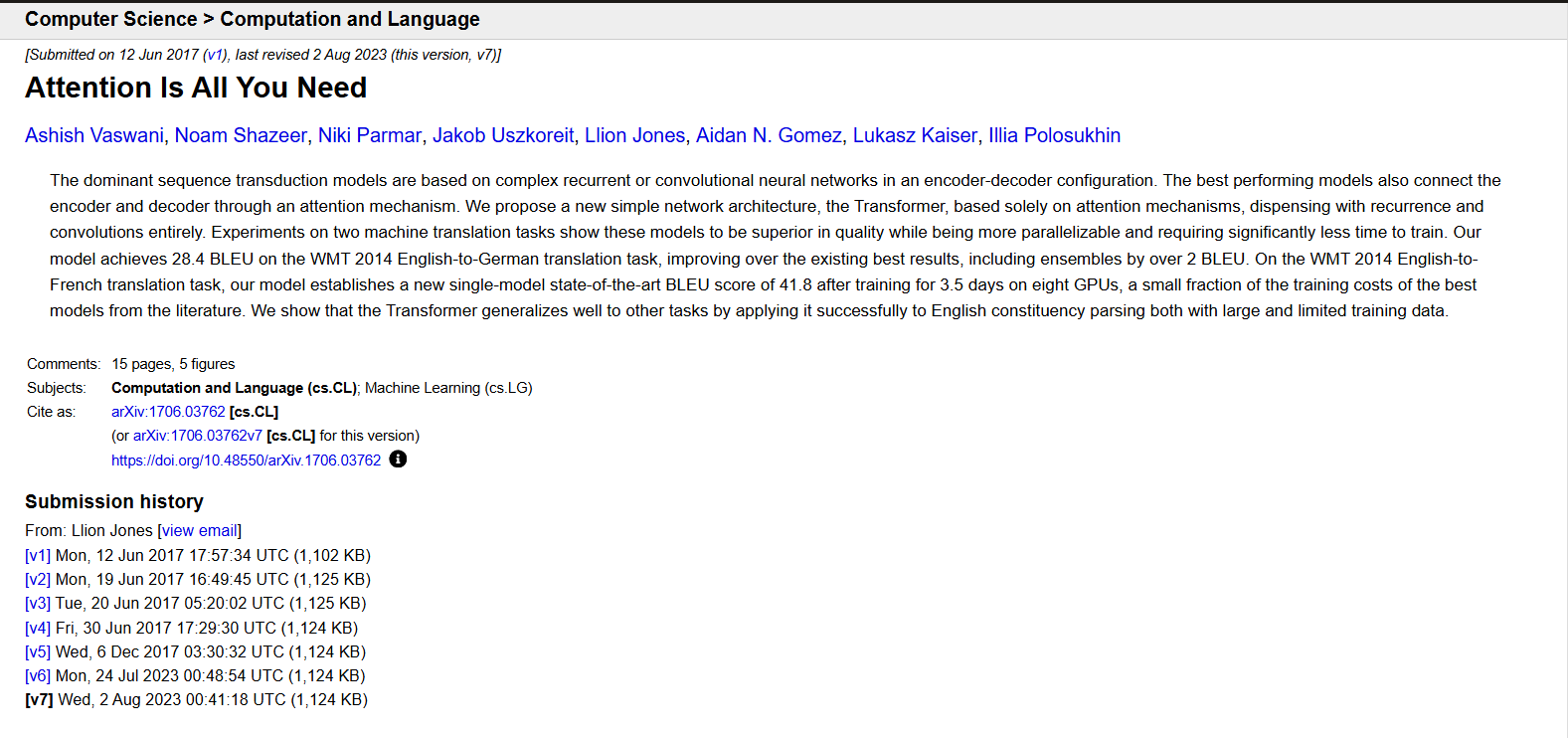Open version [v6] from 24 Jul 2023

pos(38,675)
